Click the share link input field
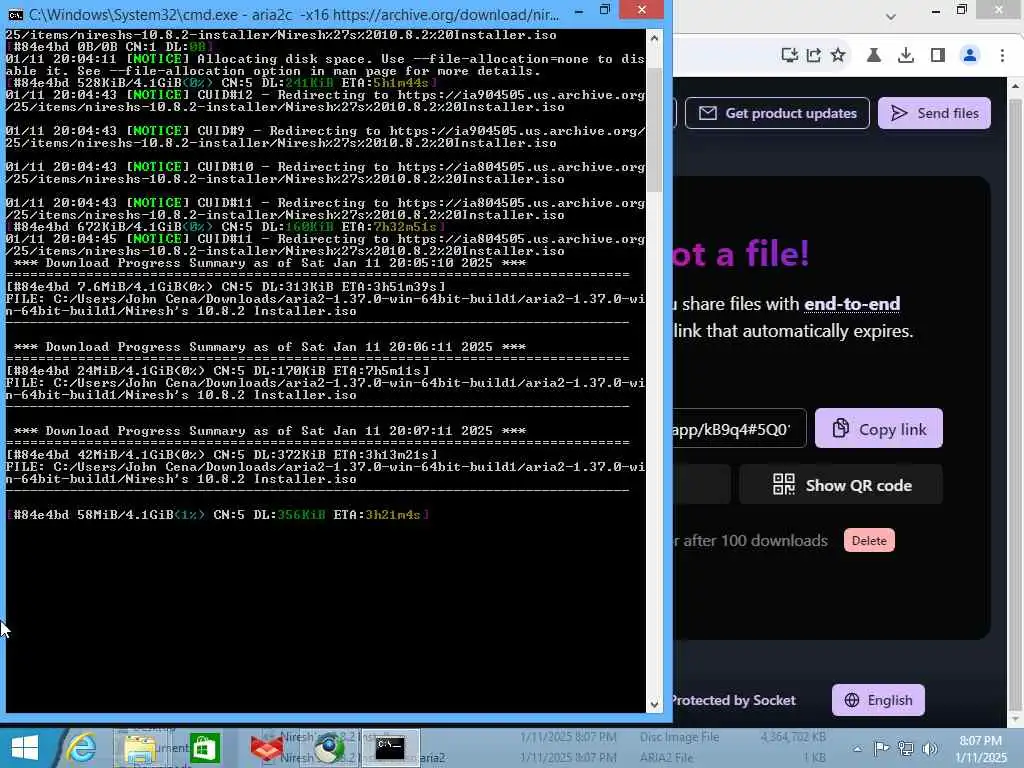Viewport: 1024px width, 768px height. pyautogui.click(x=739, y=428)
